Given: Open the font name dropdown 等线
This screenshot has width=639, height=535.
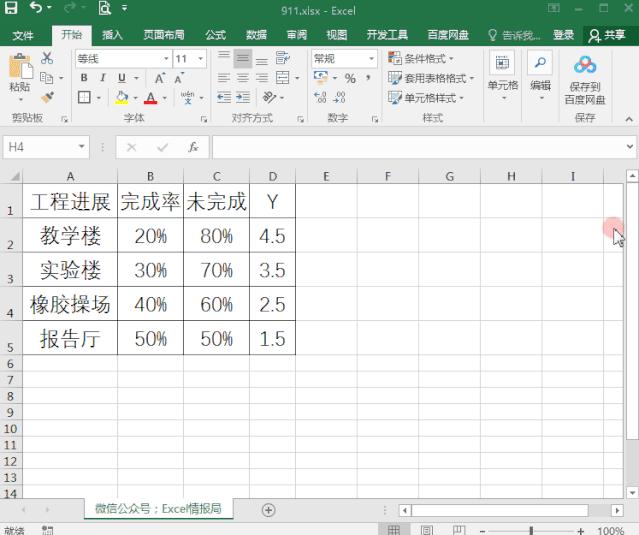Looking at the screenshot, I should click(x=166, y=59).
